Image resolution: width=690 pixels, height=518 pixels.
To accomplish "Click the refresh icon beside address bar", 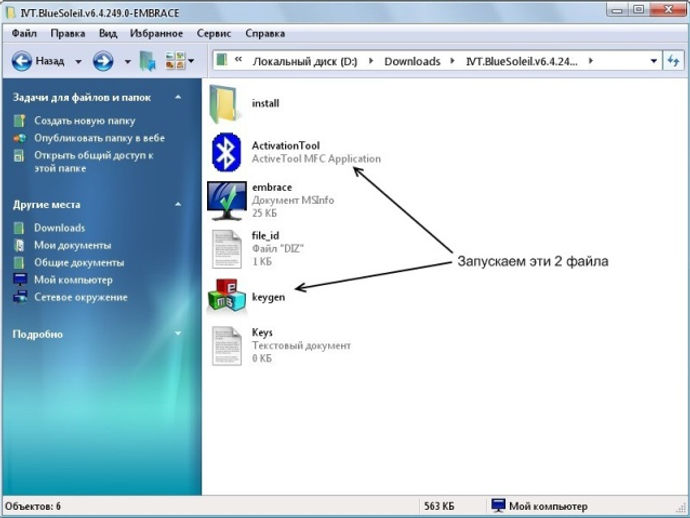I will pos(673,61).
